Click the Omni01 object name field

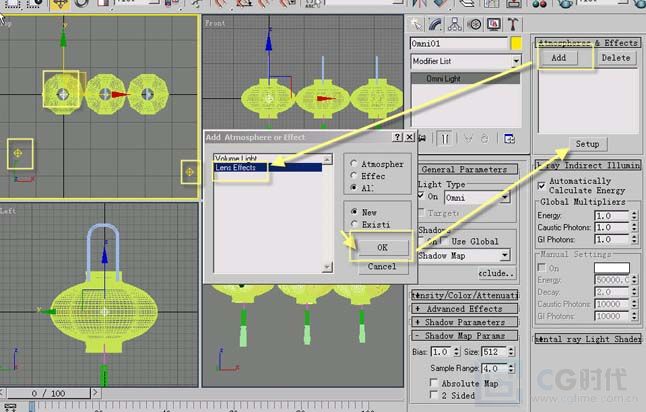(459, 43)
